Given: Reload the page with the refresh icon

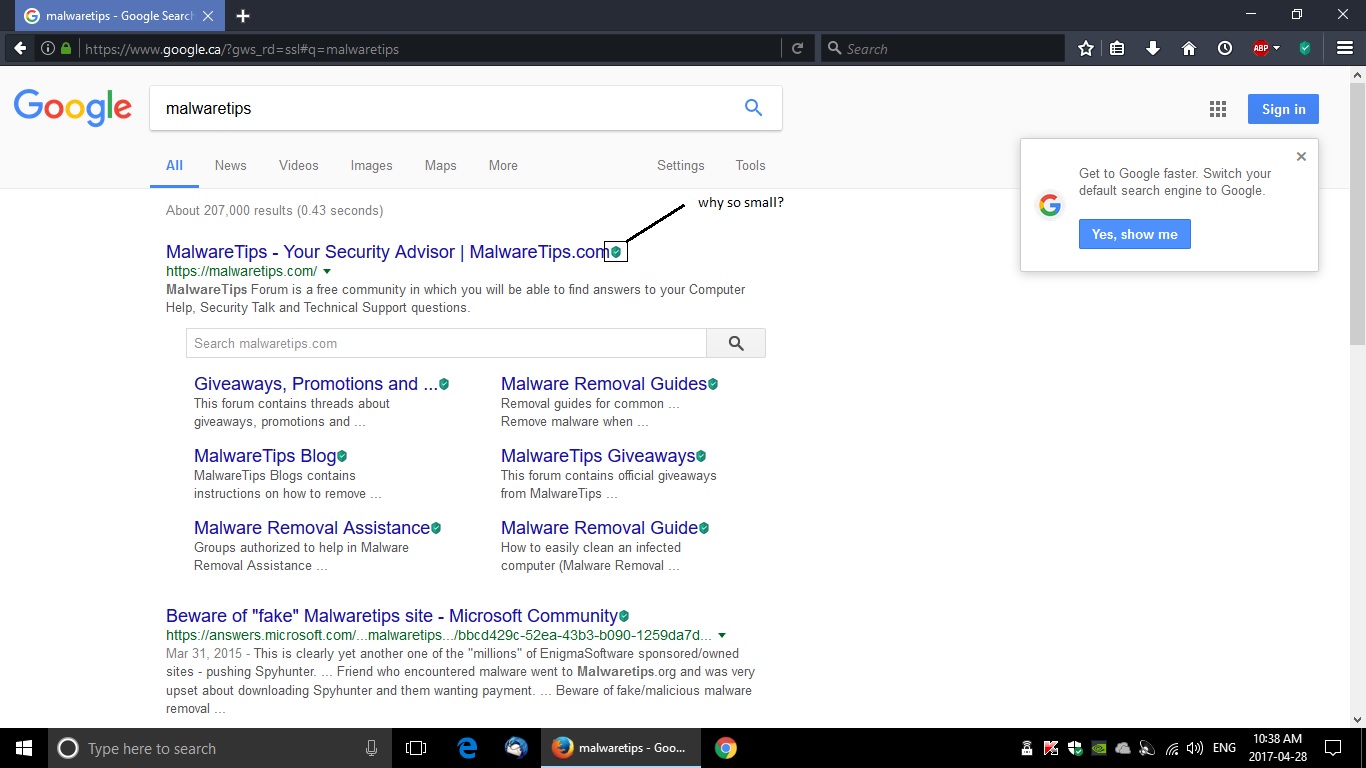Looking at the screenshot, I should point(797,48).
